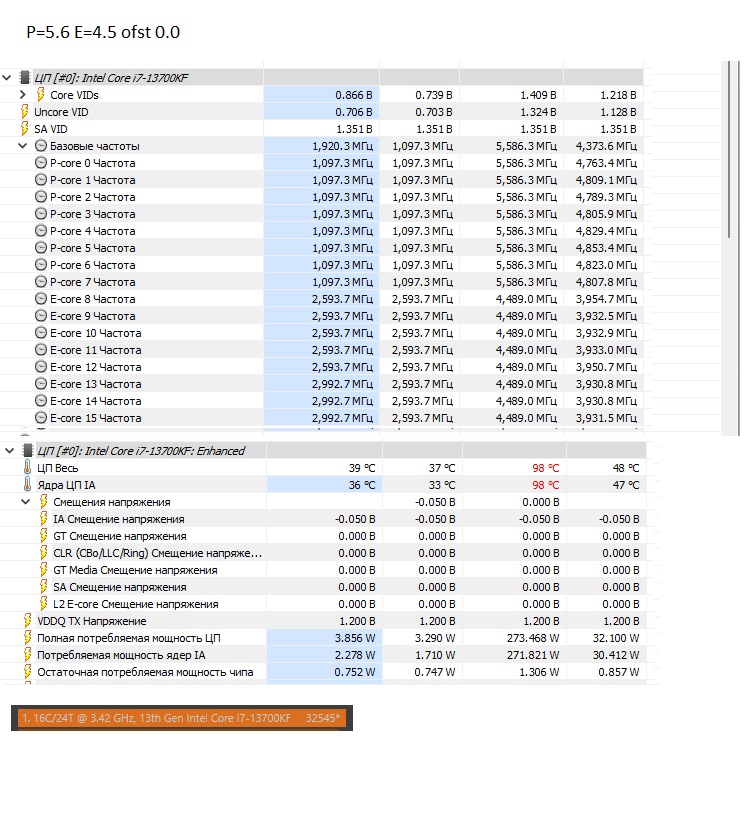Click the 0.752 W current residual chip power
749x813 pixels.
355,672
